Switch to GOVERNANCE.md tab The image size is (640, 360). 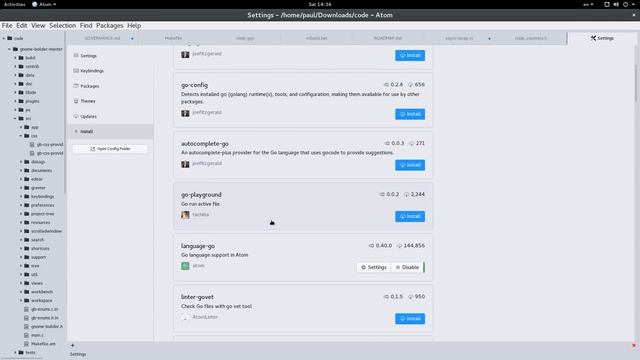[102, 38]
